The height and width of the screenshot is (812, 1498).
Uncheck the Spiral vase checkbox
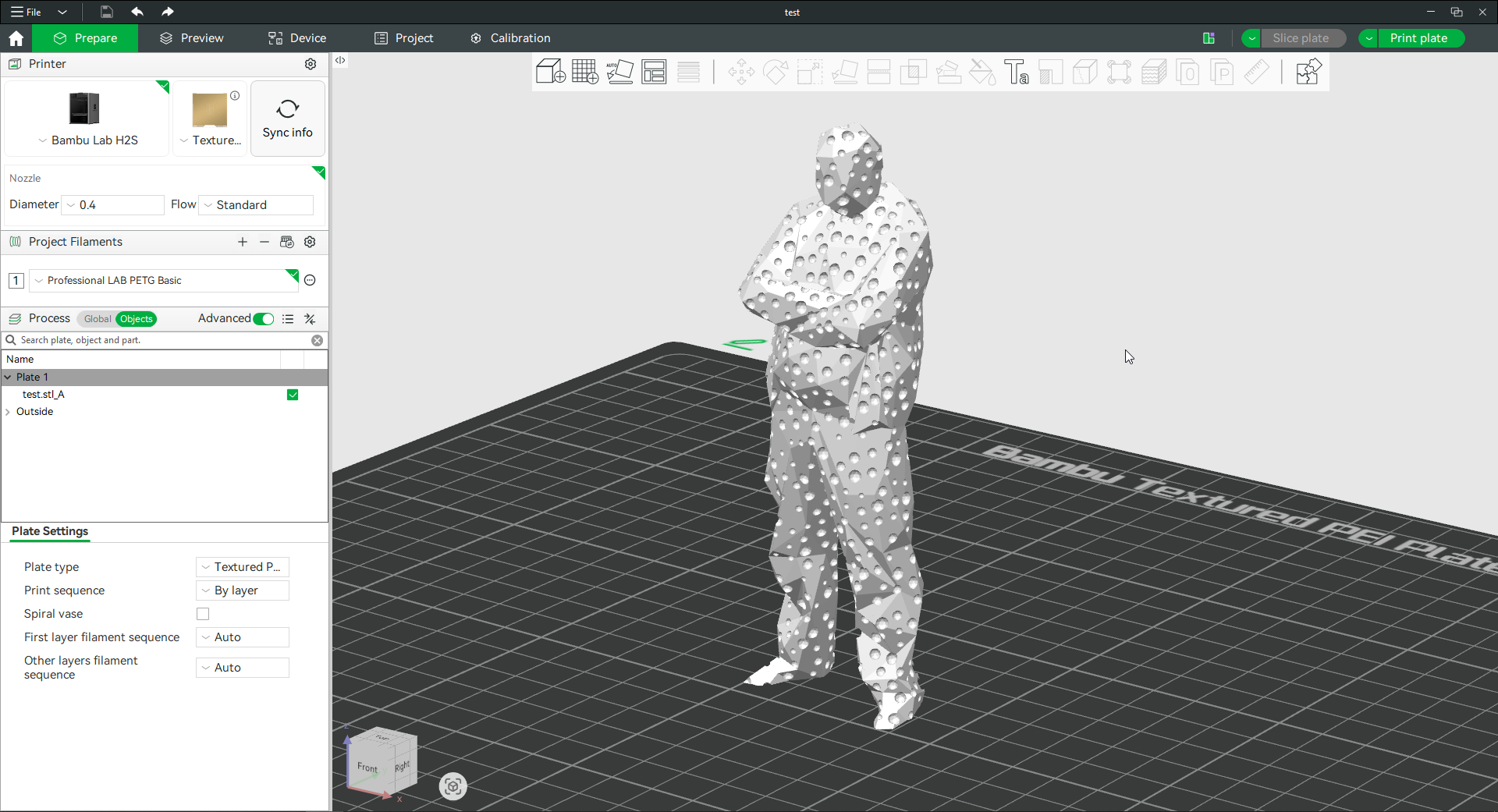(x=202, y=614)
